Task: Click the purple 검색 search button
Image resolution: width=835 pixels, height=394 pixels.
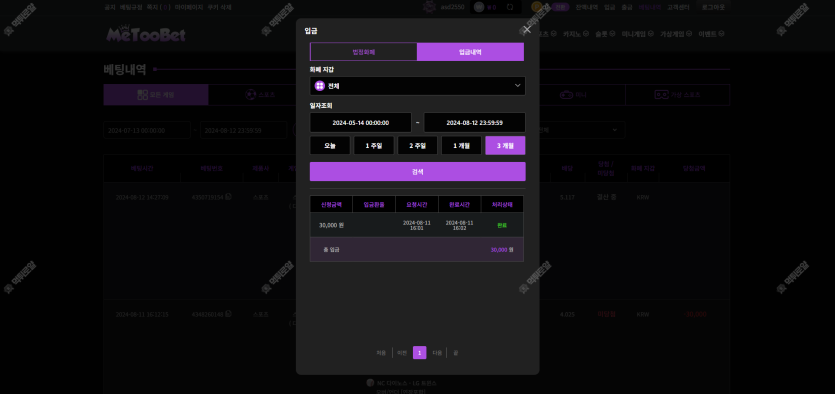Action: pyautogui.click(x=418, y=171)
